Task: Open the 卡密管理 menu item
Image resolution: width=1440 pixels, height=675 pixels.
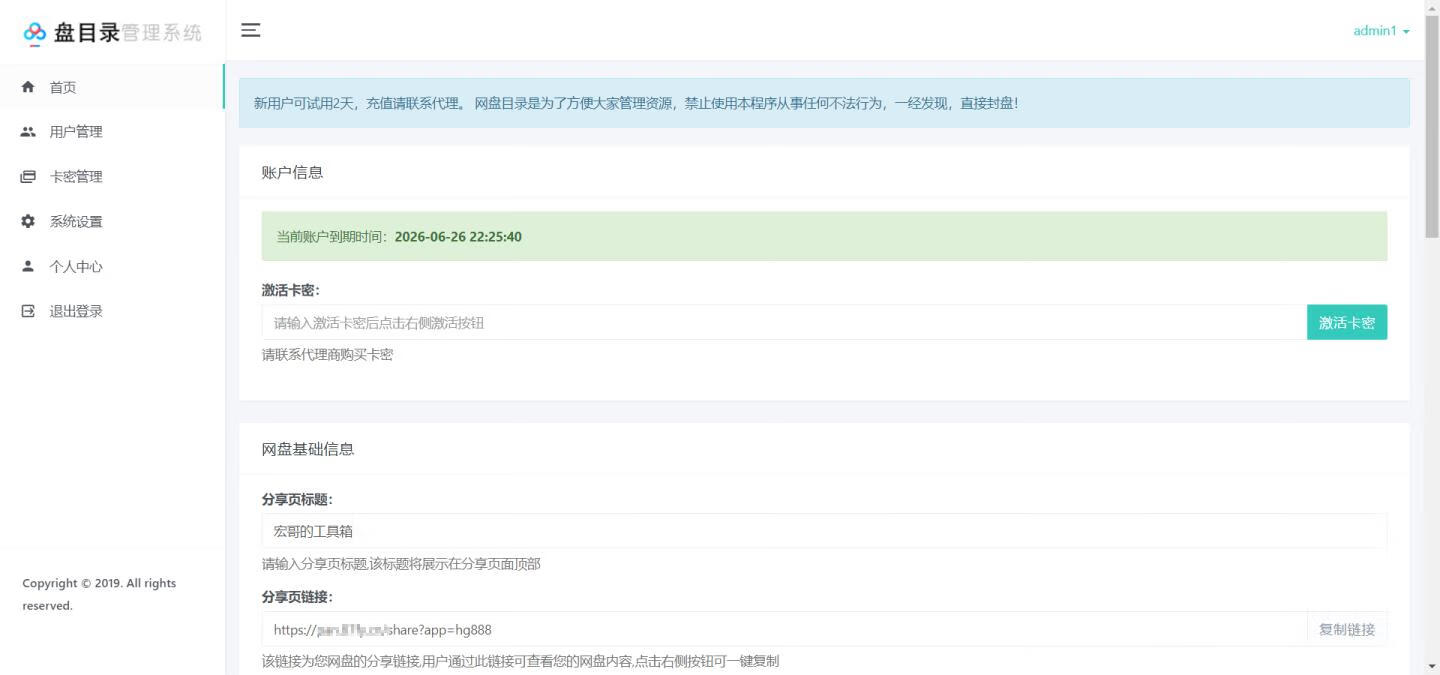Action: click(x=75, y=176)
